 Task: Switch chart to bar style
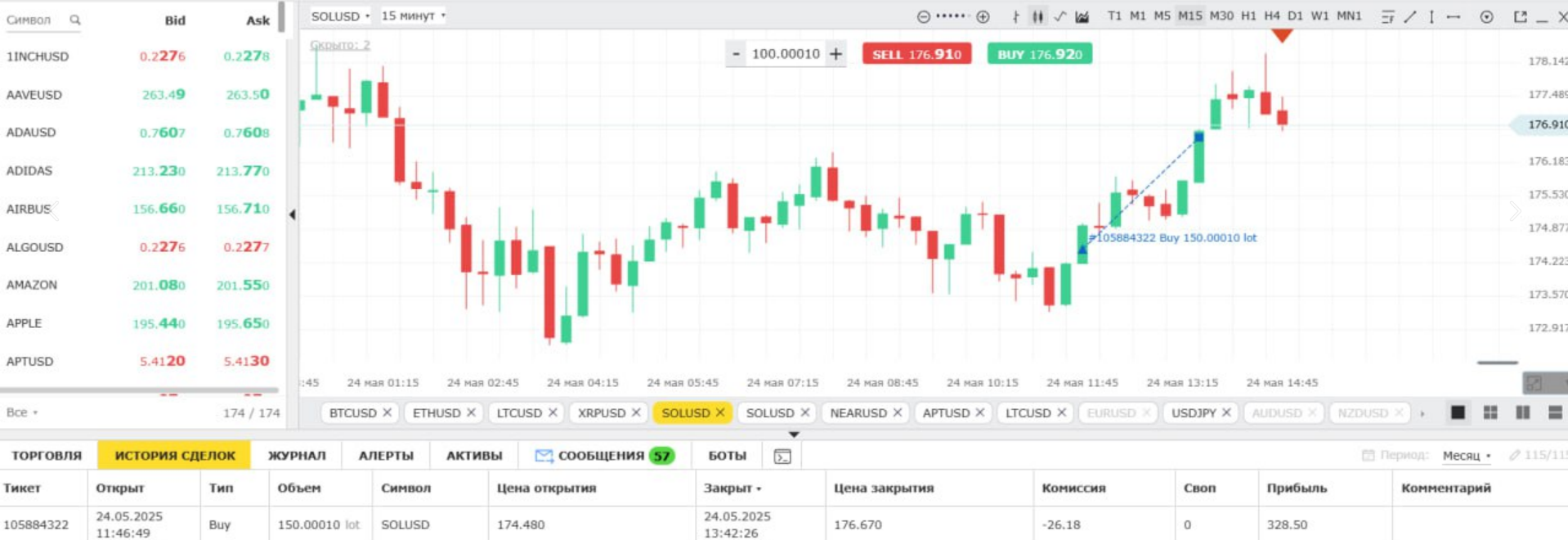[1015, 16]
